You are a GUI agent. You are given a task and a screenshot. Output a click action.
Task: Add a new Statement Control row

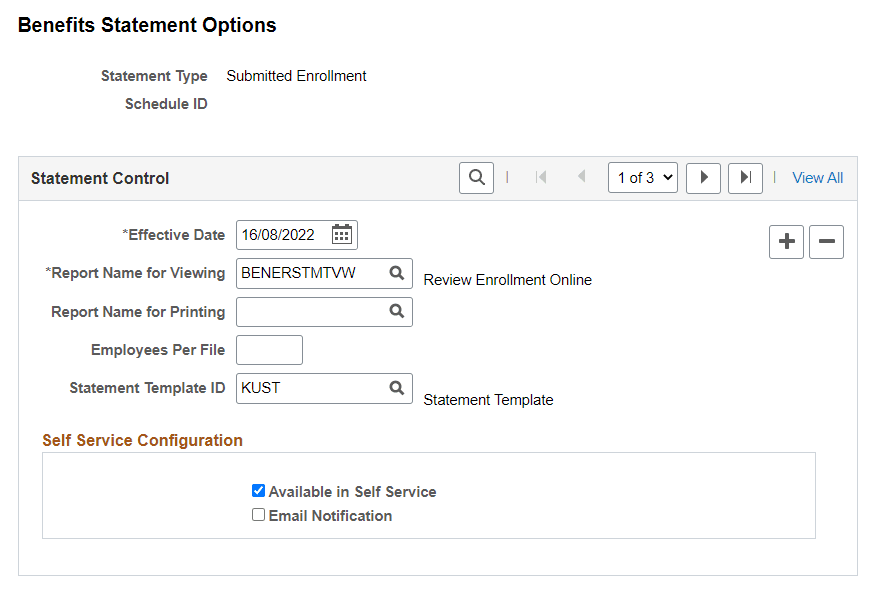click(786, 241)
